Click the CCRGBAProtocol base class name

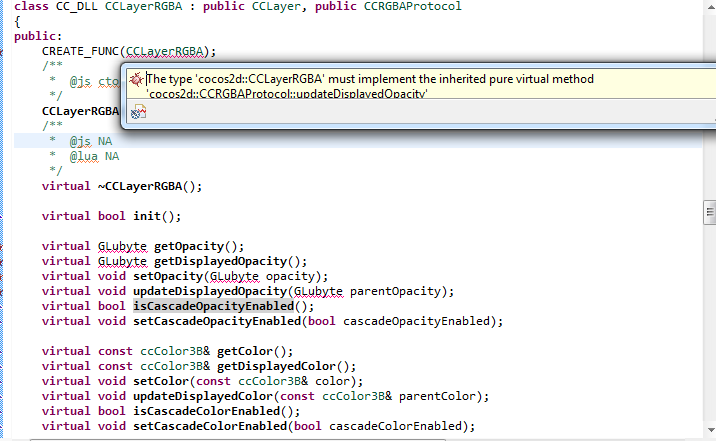413,6
